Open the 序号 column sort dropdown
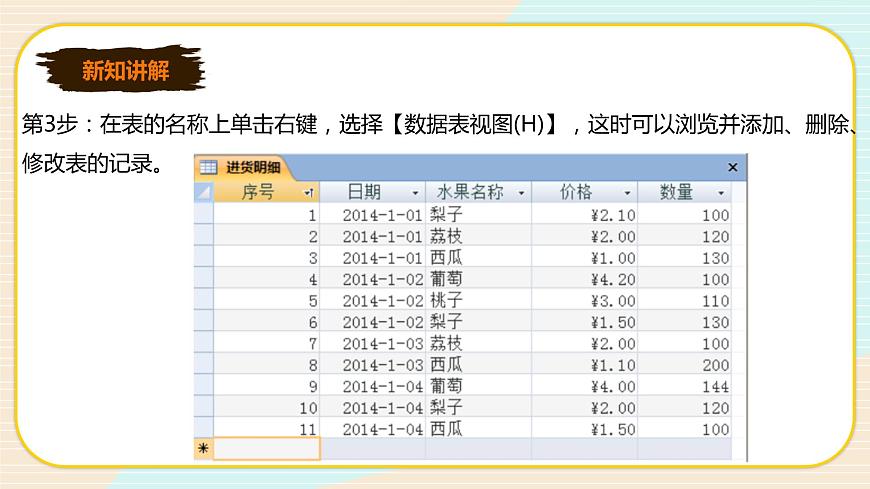Screen dimensions: 870x489 pos(309,193)
